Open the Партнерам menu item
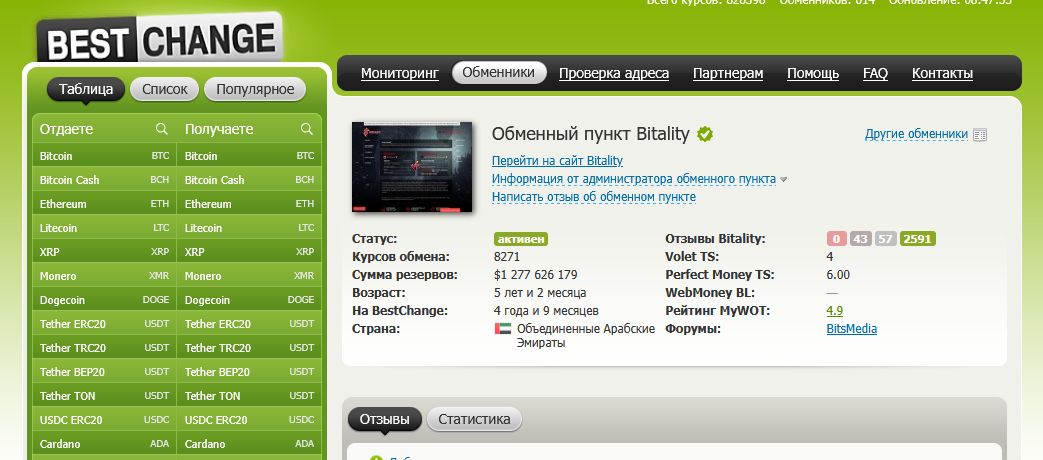The image size is (1043, 460). pos(728,73)
